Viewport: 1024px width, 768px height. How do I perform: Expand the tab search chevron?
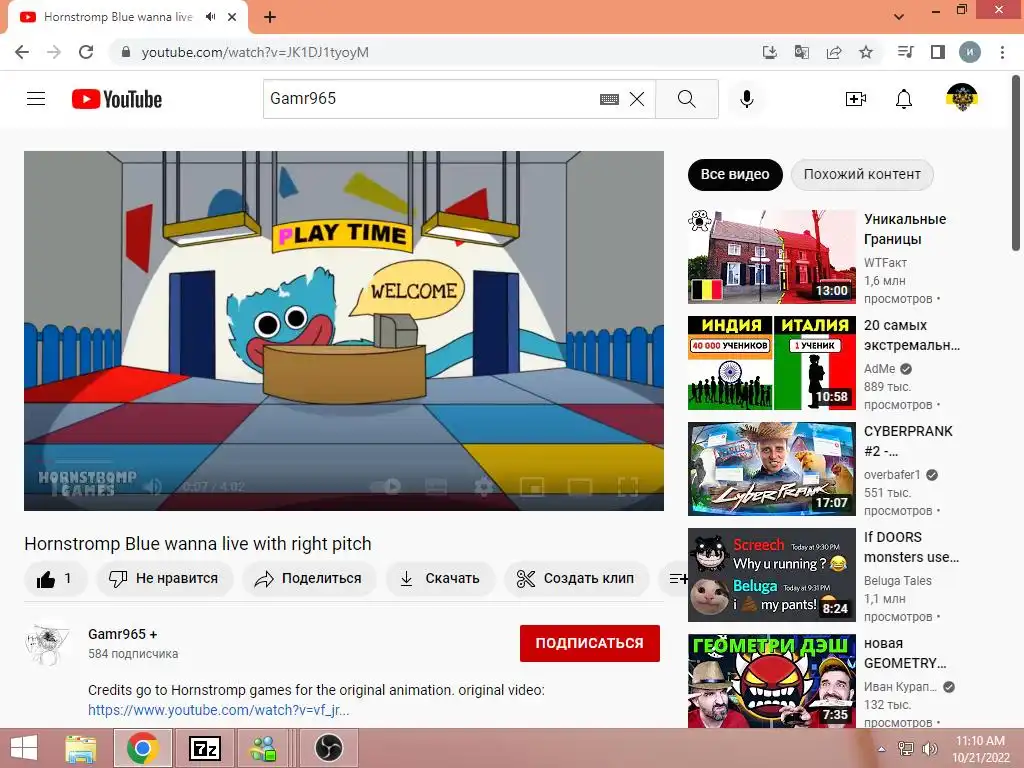pyautogui.click(x=899, y=17)
